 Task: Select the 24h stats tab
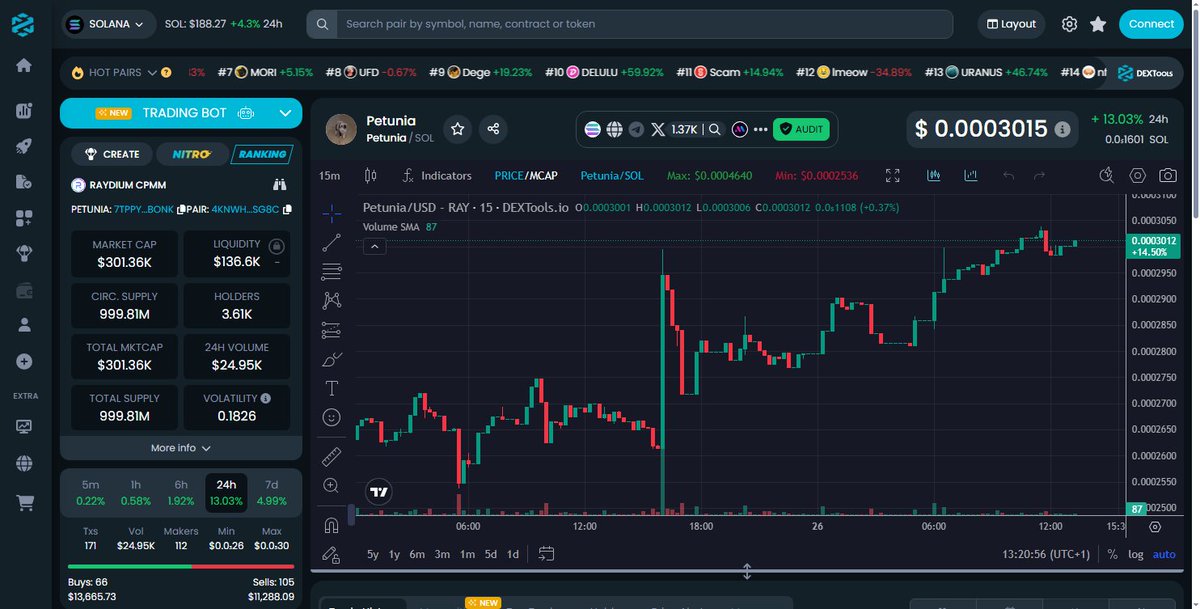(226, 492)
